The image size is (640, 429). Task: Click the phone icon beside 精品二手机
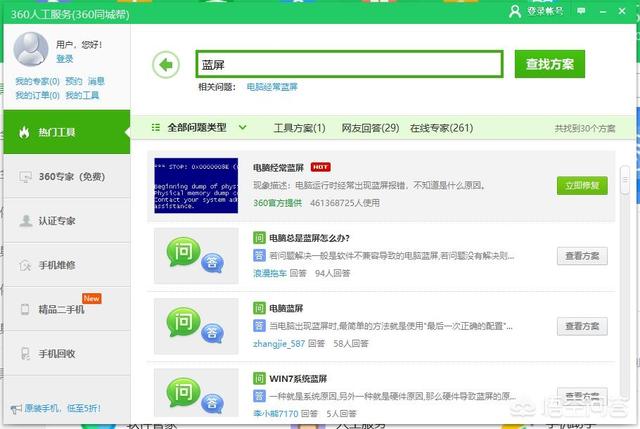pyautogui.click(x=25, y=309)
